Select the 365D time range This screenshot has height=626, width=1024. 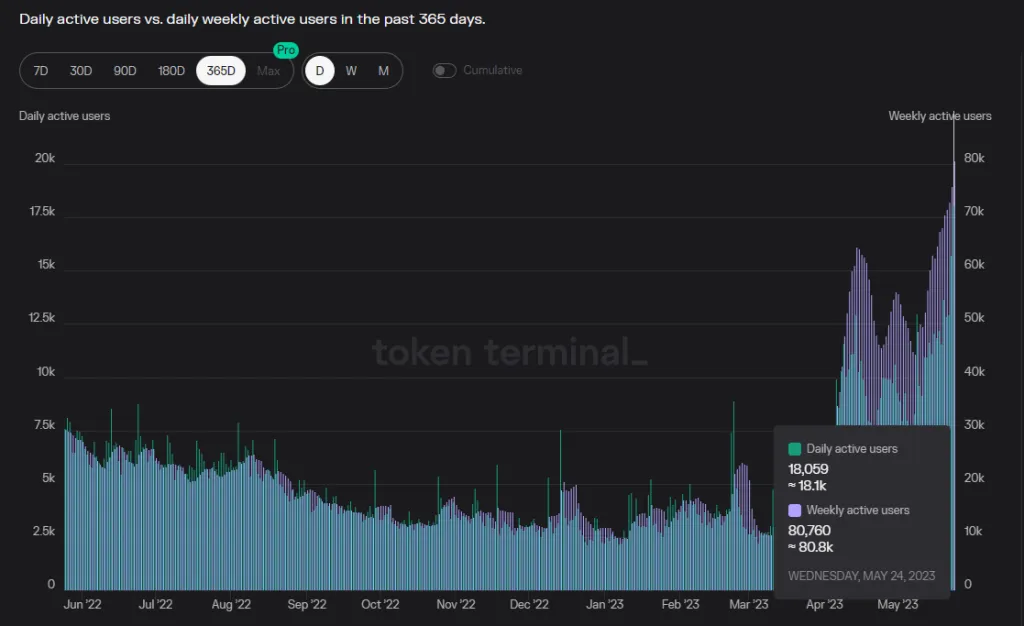coord(220,70)
